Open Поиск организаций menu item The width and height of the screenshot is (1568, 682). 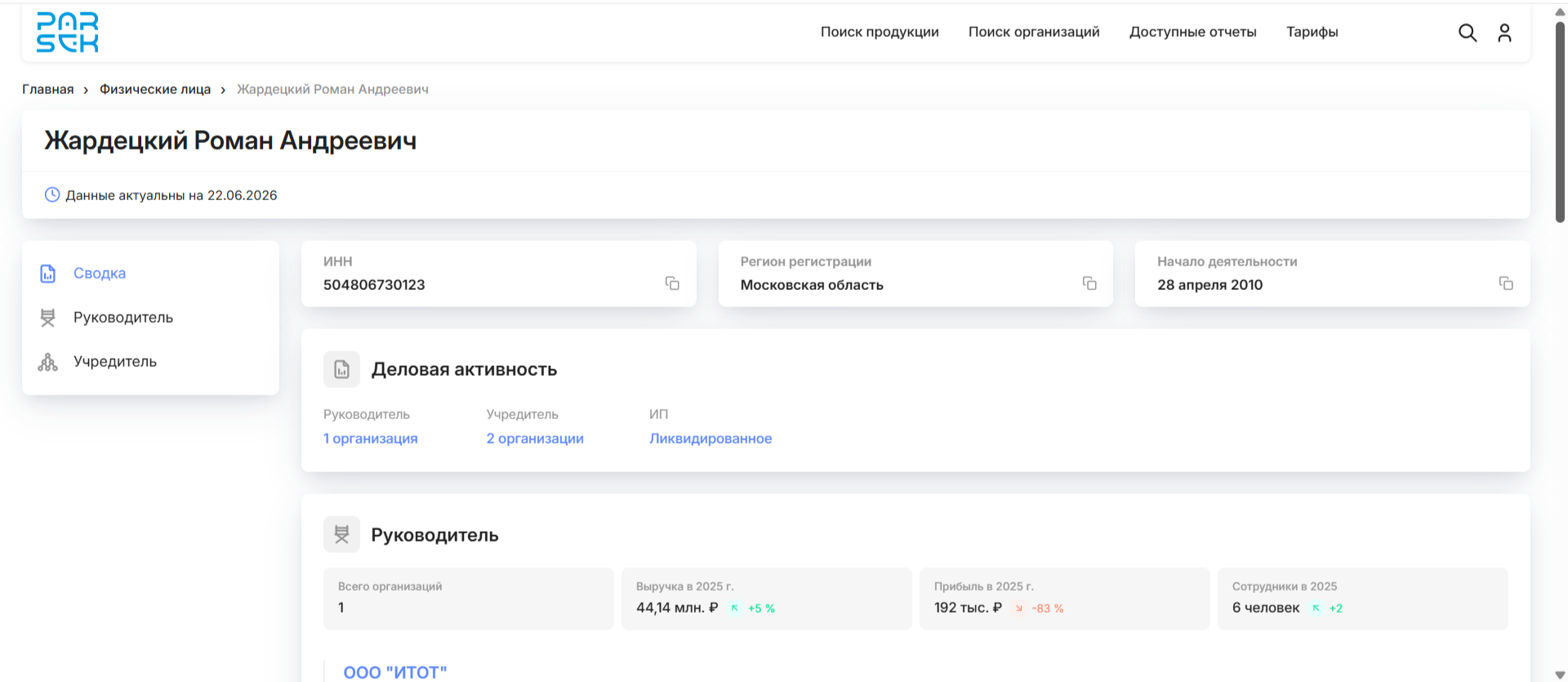tap(1034, 32)
